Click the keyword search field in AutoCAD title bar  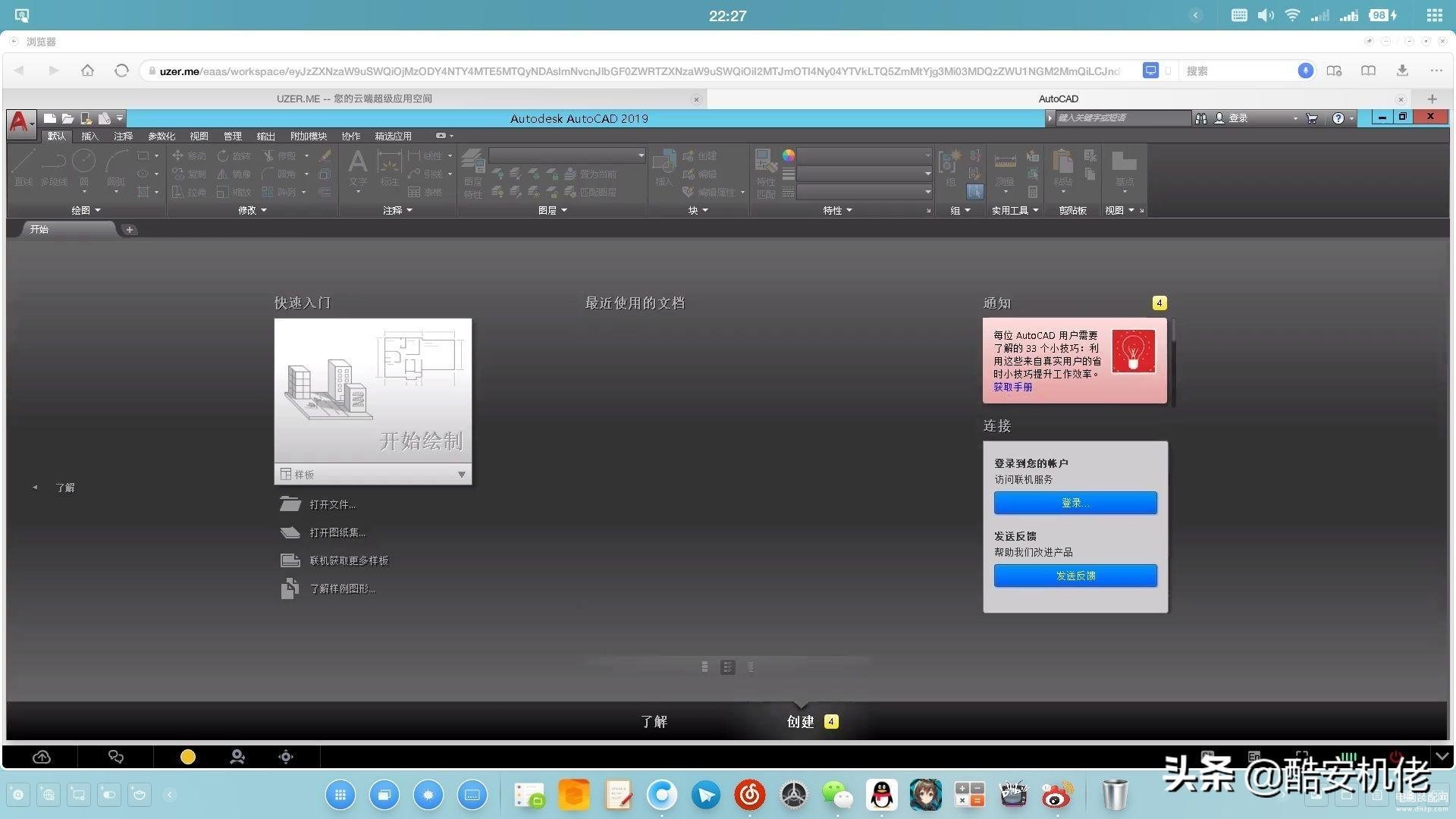point(1122,118)
